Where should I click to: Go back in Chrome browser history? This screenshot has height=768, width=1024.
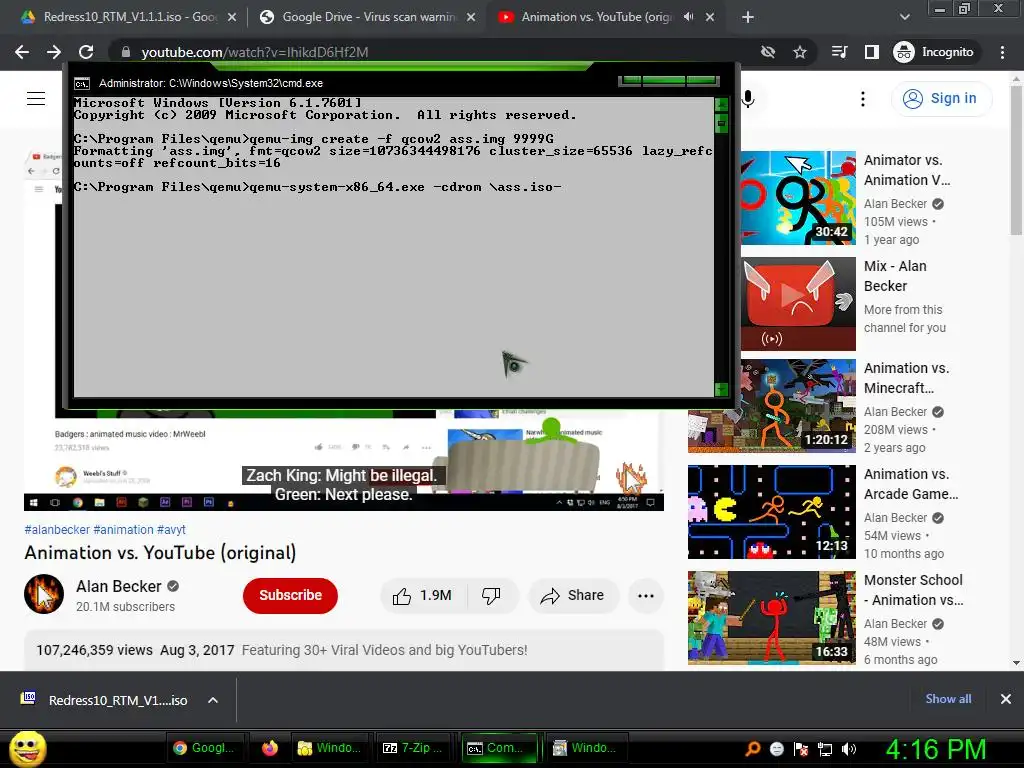(22, 52)
